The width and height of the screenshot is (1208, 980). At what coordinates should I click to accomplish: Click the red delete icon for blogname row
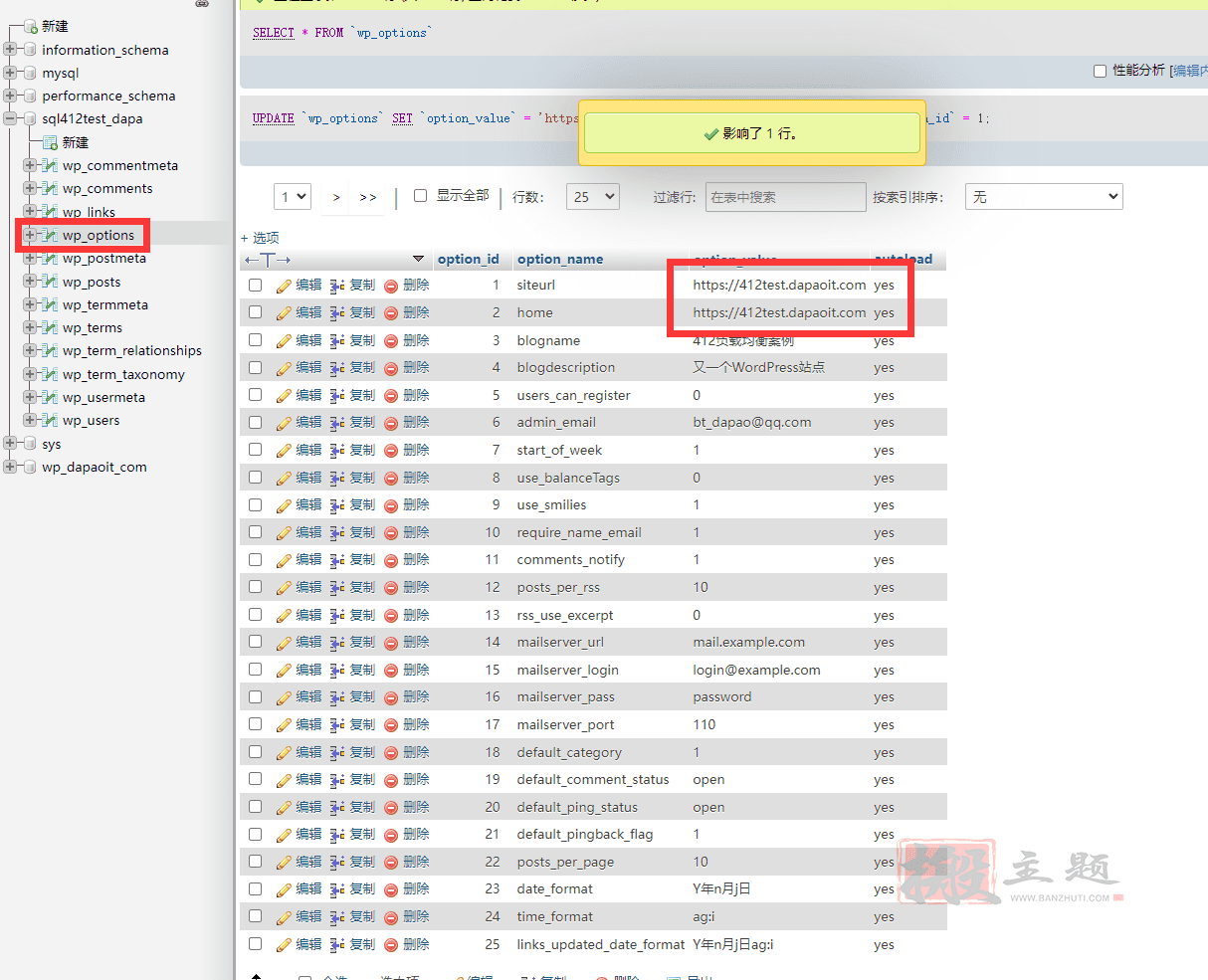click(391, 341)
